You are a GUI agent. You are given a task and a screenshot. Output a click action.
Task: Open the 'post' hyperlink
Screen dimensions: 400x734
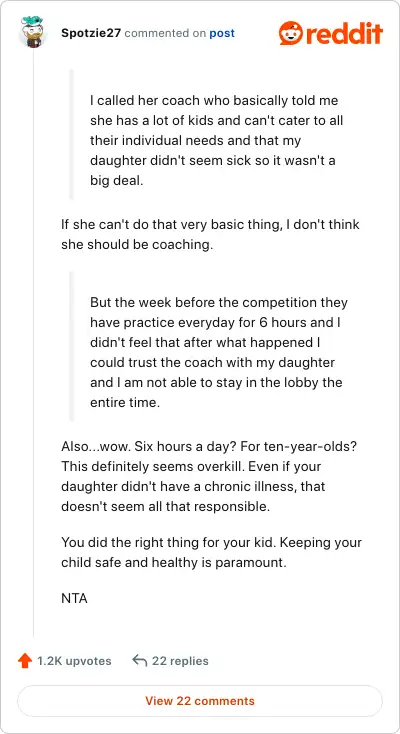[222, 34]
